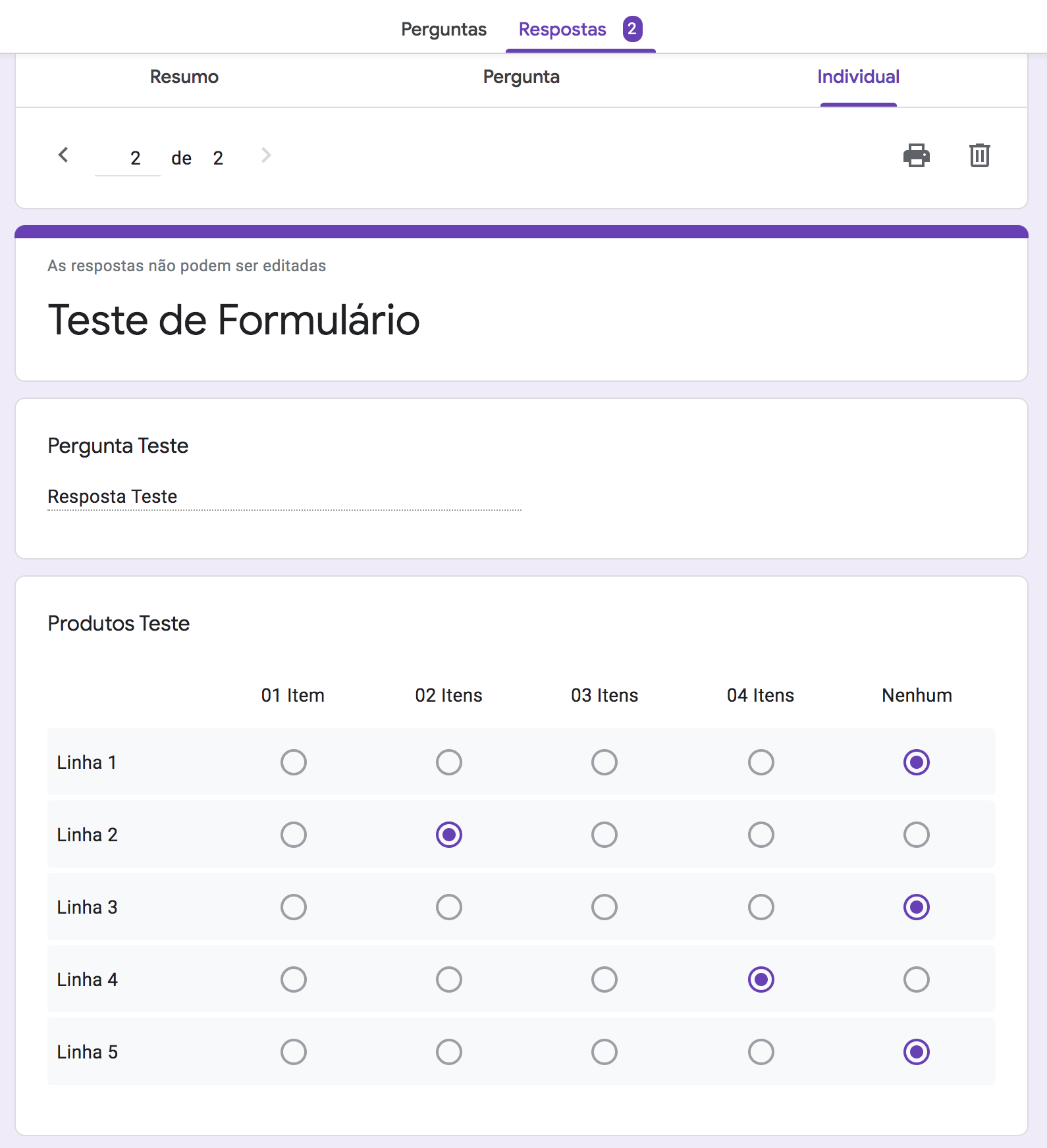Choose 02 Itens radio for Linha 2

(448, 835)
